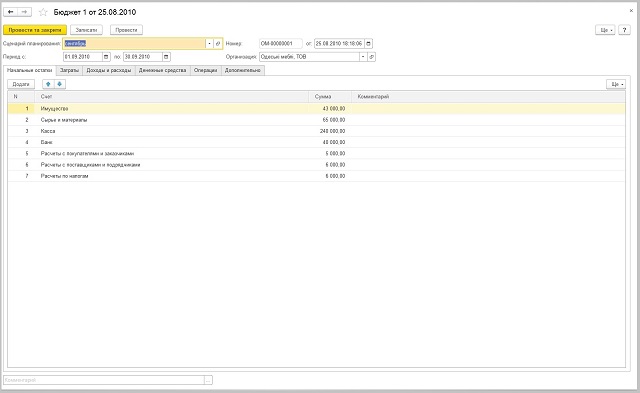Open calendar for period start date
640x393 pixels.
click(x=106, y=57)
